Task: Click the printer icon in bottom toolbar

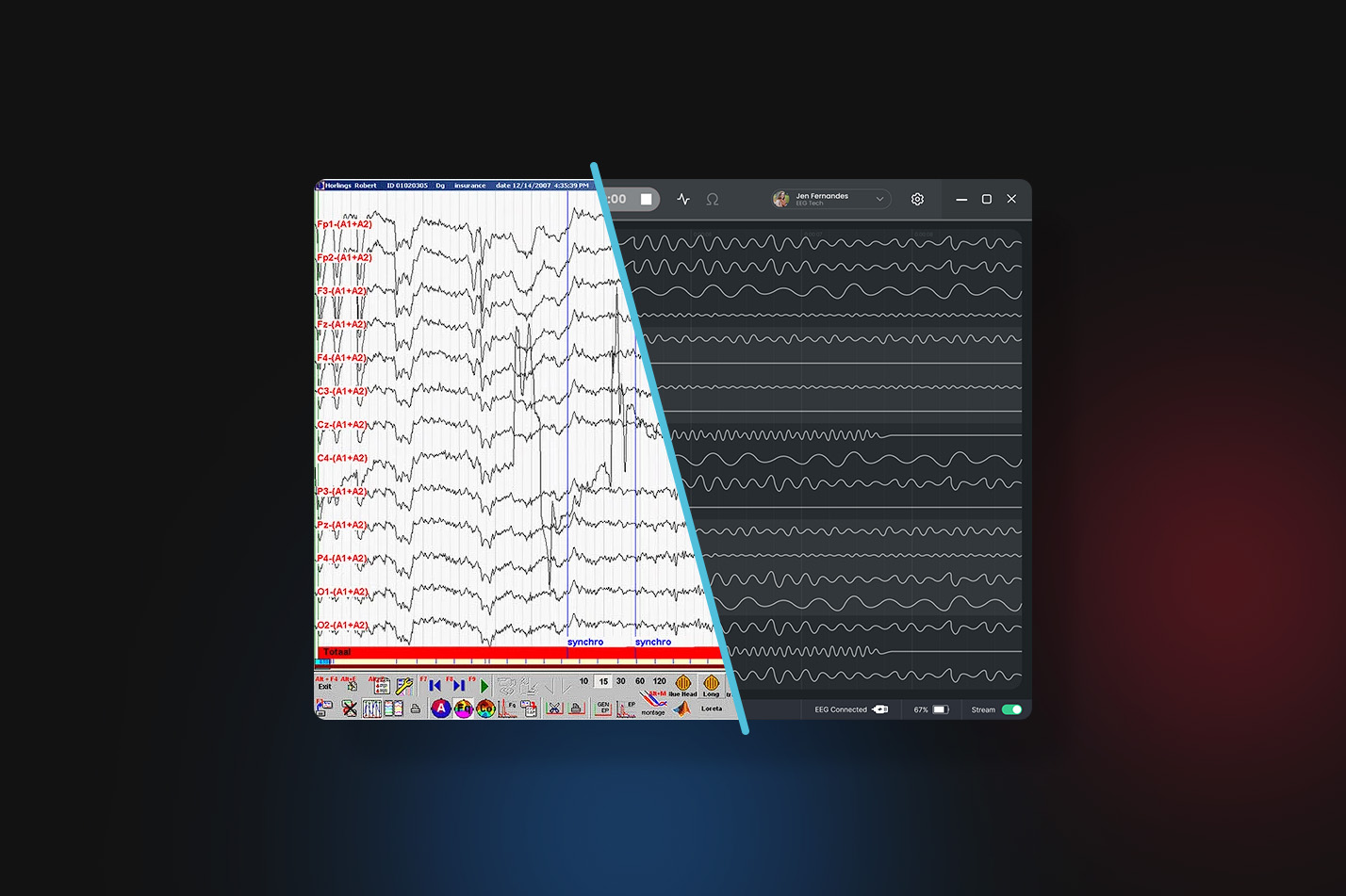Action: click(x=416, y=709)
